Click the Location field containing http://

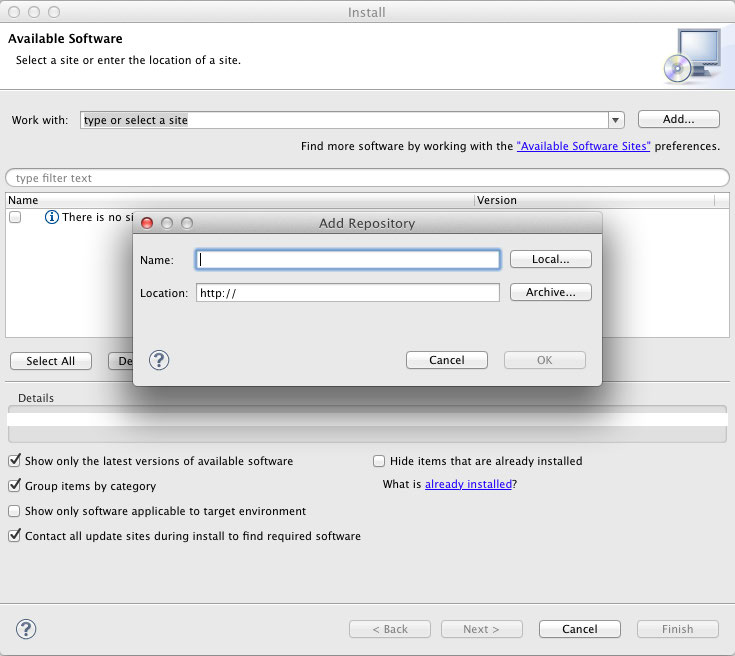coord(348,293)
